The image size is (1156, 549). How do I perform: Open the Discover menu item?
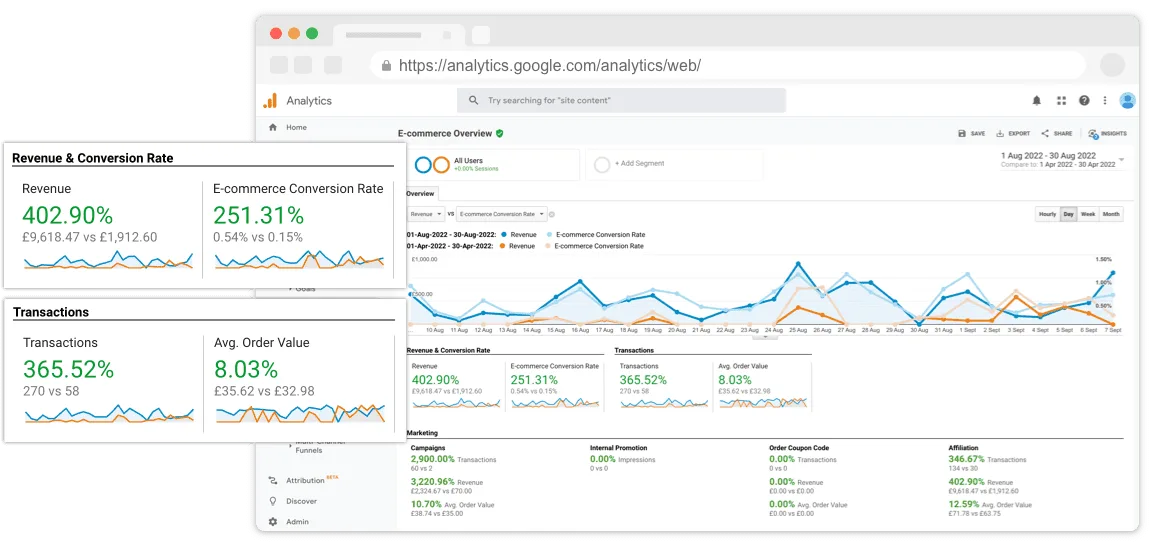[302, 501]
